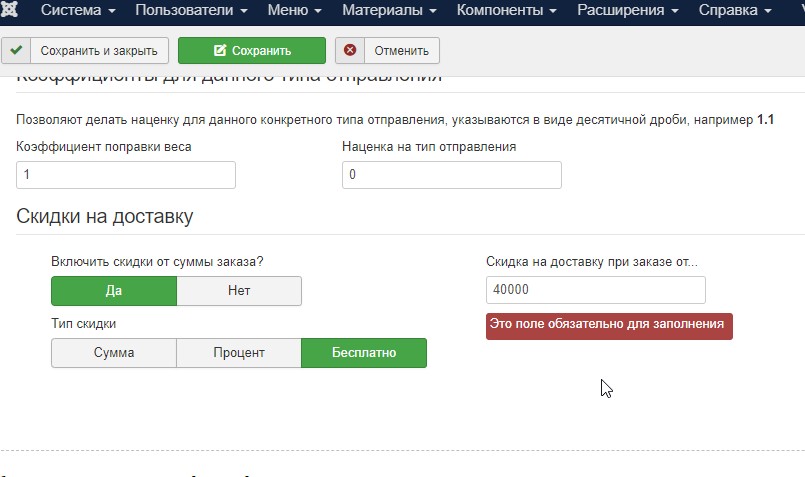Open the Материалы menu

[x=389, y=11]
